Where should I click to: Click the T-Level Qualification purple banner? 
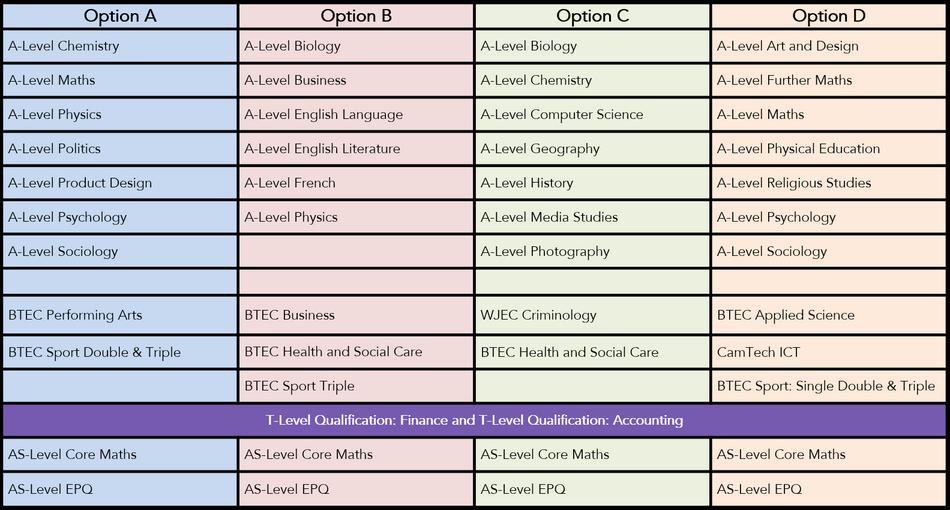[x=474, y=420]
